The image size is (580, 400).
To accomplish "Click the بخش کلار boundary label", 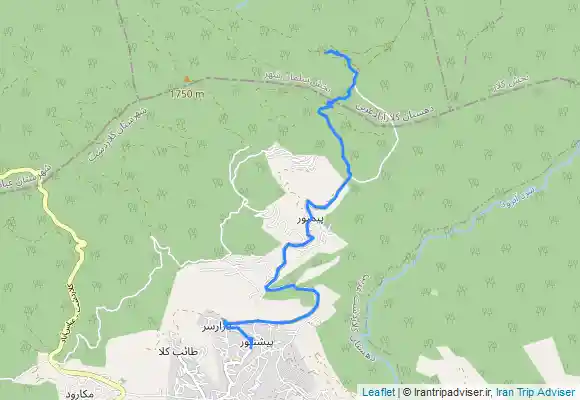I will (509, 84).
